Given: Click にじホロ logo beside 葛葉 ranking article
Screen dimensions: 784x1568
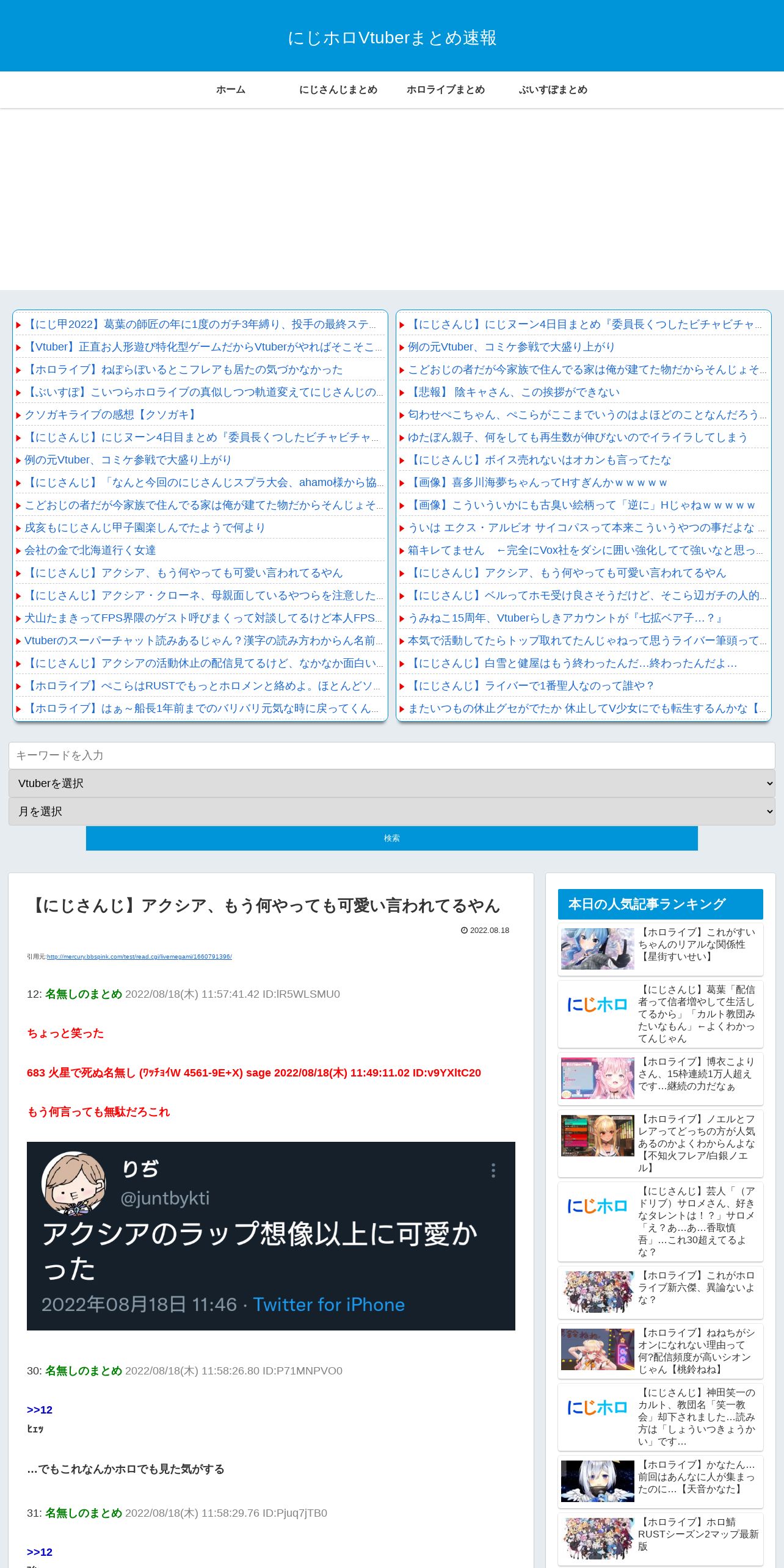Looking at the screenshot, I should coord(598,1004).
